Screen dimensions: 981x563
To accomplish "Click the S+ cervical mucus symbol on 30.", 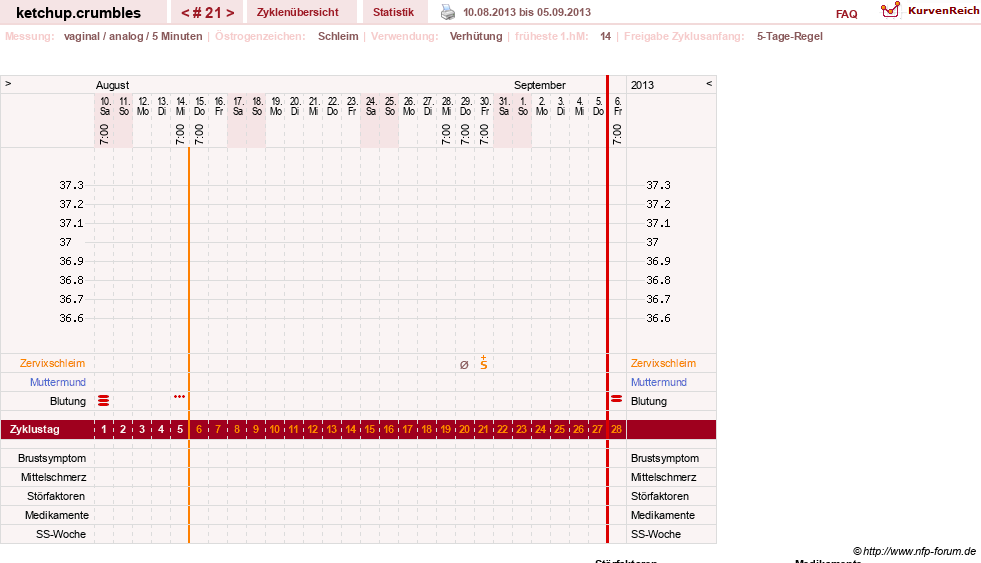I will (x=484, y=363).
